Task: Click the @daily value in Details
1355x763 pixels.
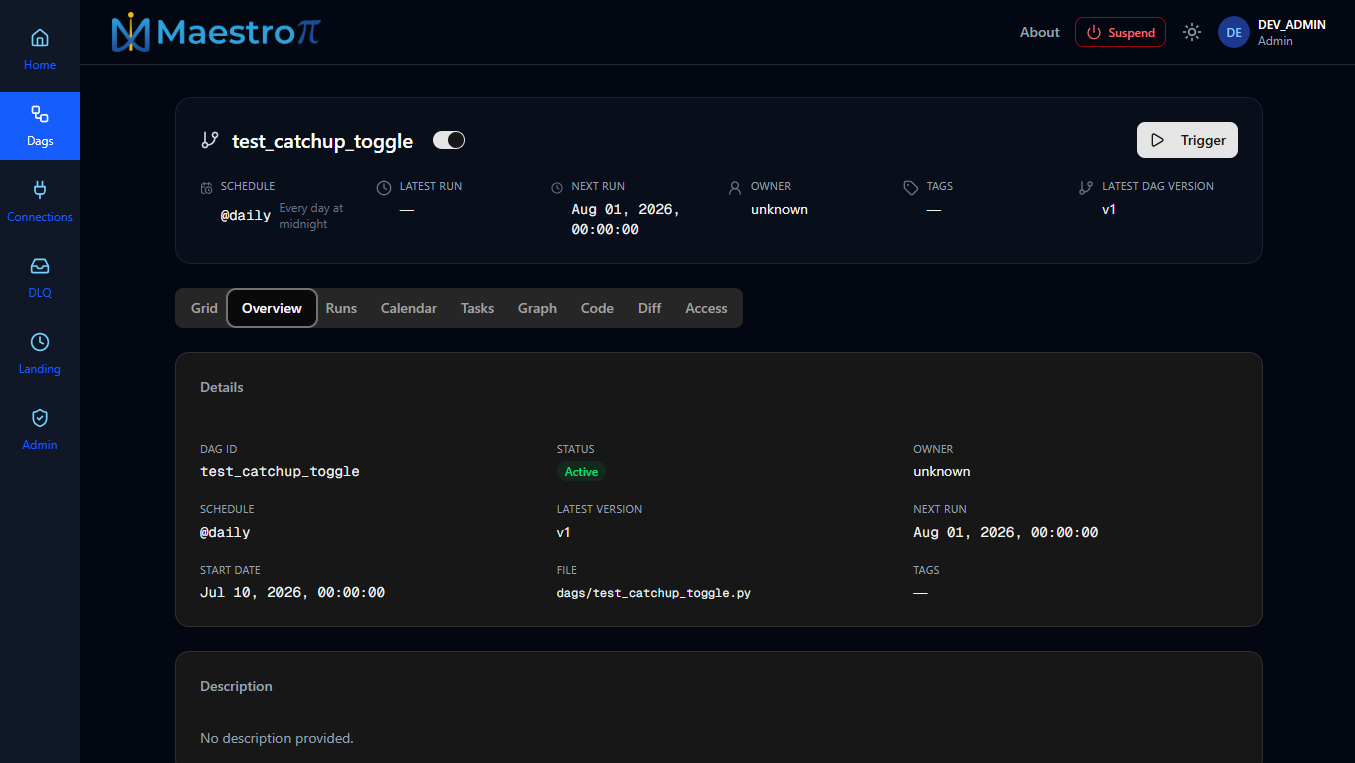Action: tap(225, 532)
